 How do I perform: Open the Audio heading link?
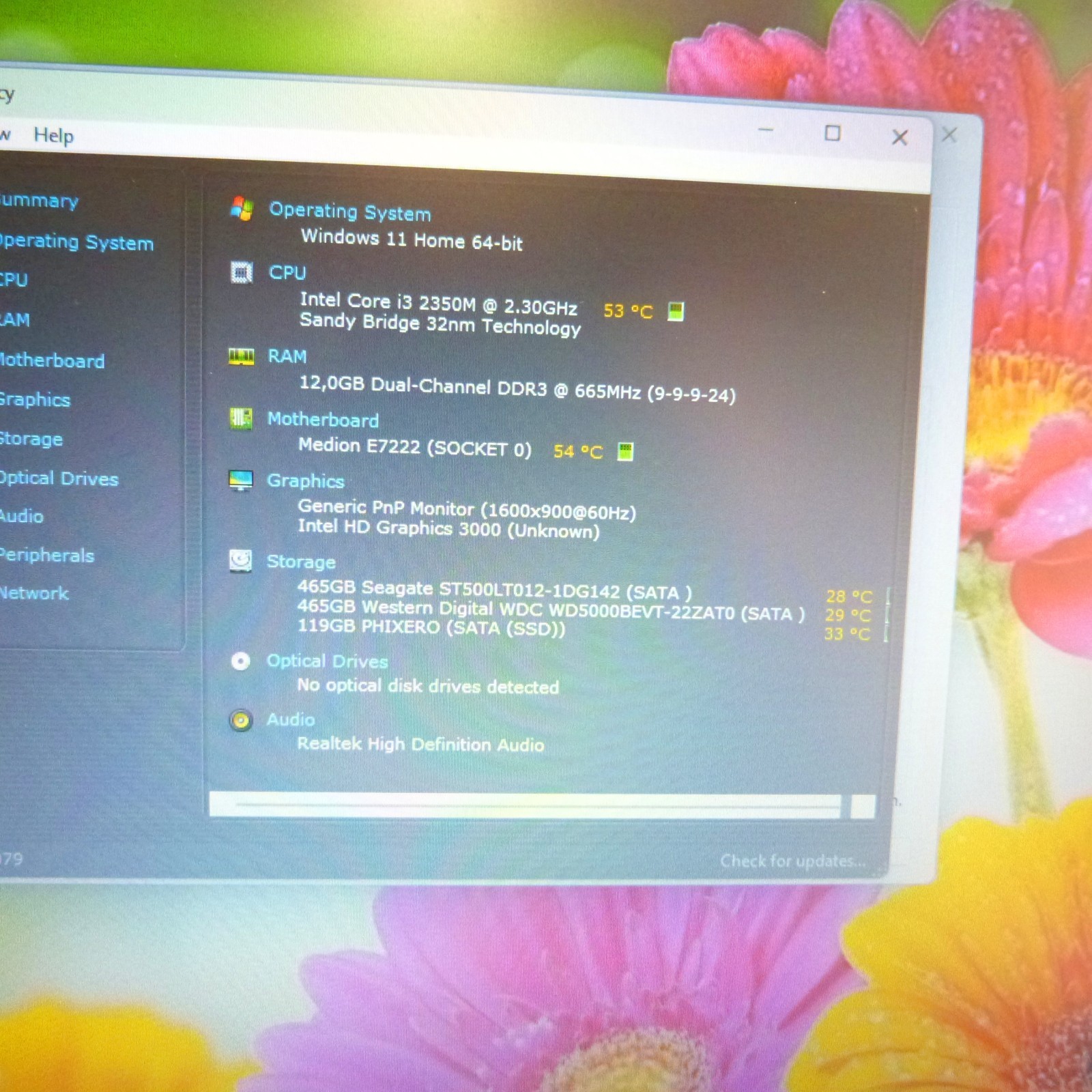290,719
